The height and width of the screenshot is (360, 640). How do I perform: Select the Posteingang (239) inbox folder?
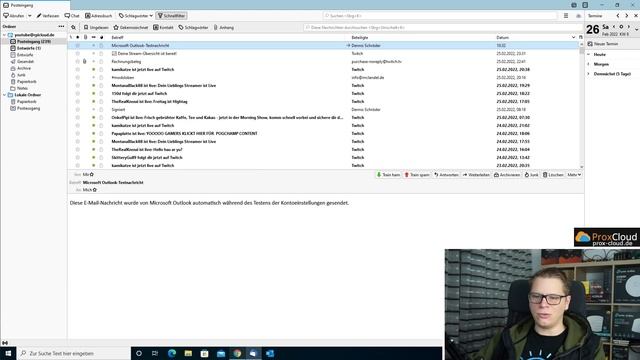[x=34, y=41]
